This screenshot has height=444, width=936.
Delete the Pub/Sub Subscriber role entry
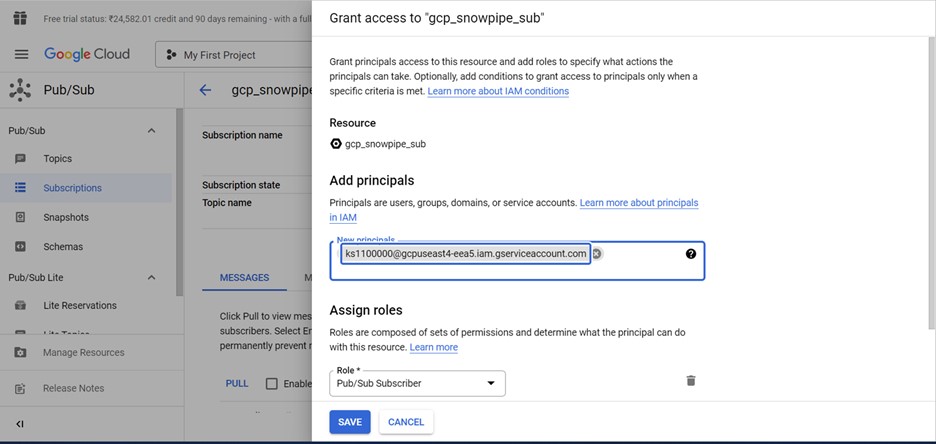click(x=690, y=381)
